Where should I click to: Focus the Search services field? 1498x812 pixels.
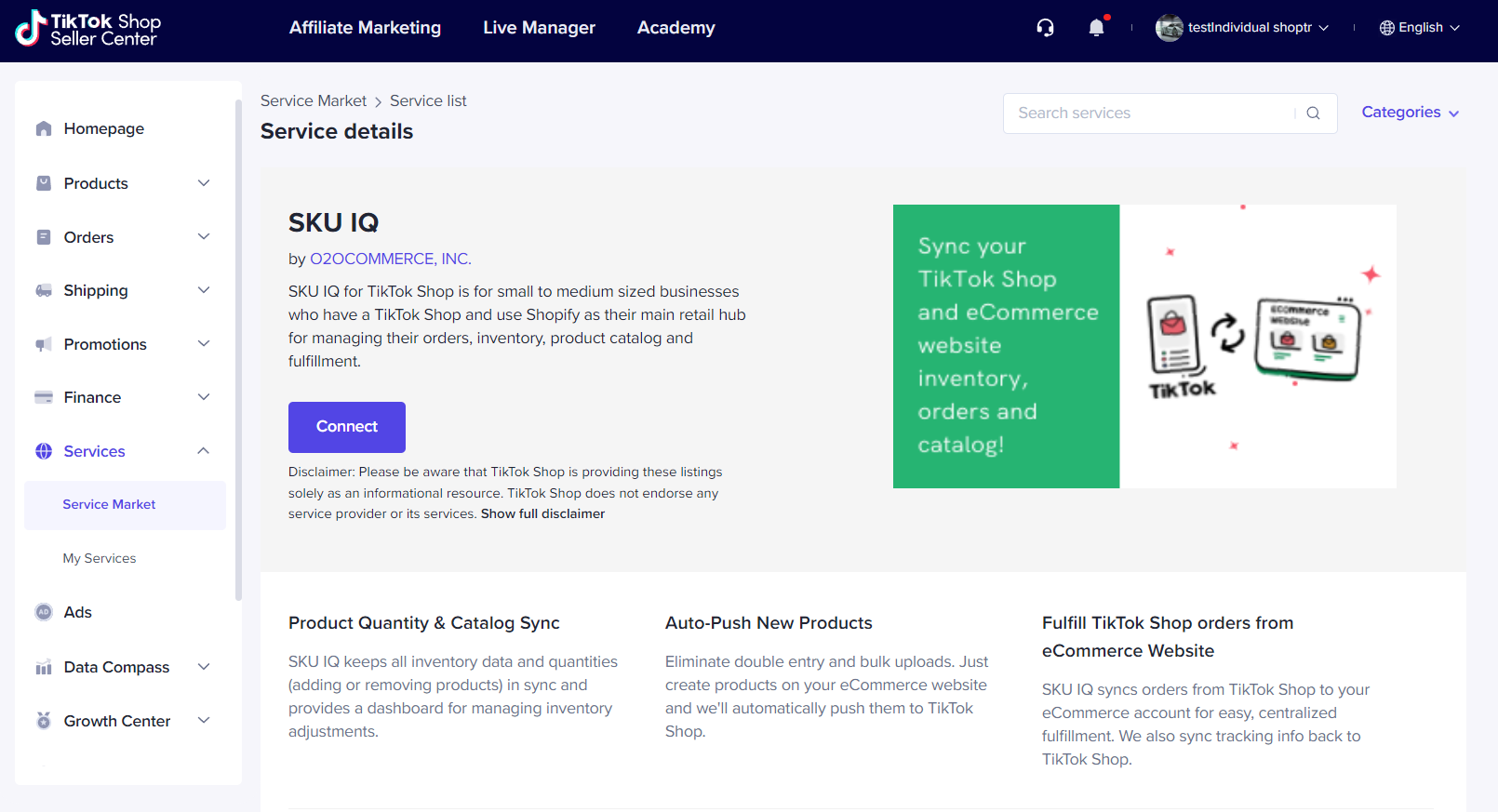pyautogui.click(x=1154, y=113)
